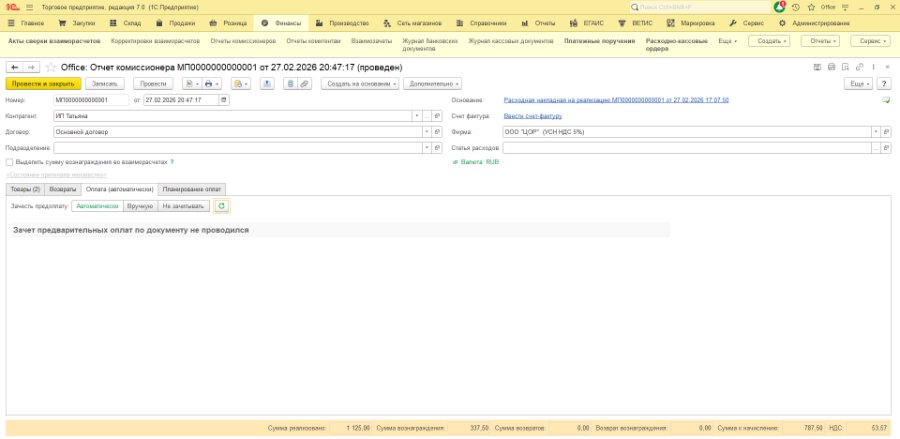Click the yellow folder-document toolbar icon
900x439 pixels.
coord(238,84)
